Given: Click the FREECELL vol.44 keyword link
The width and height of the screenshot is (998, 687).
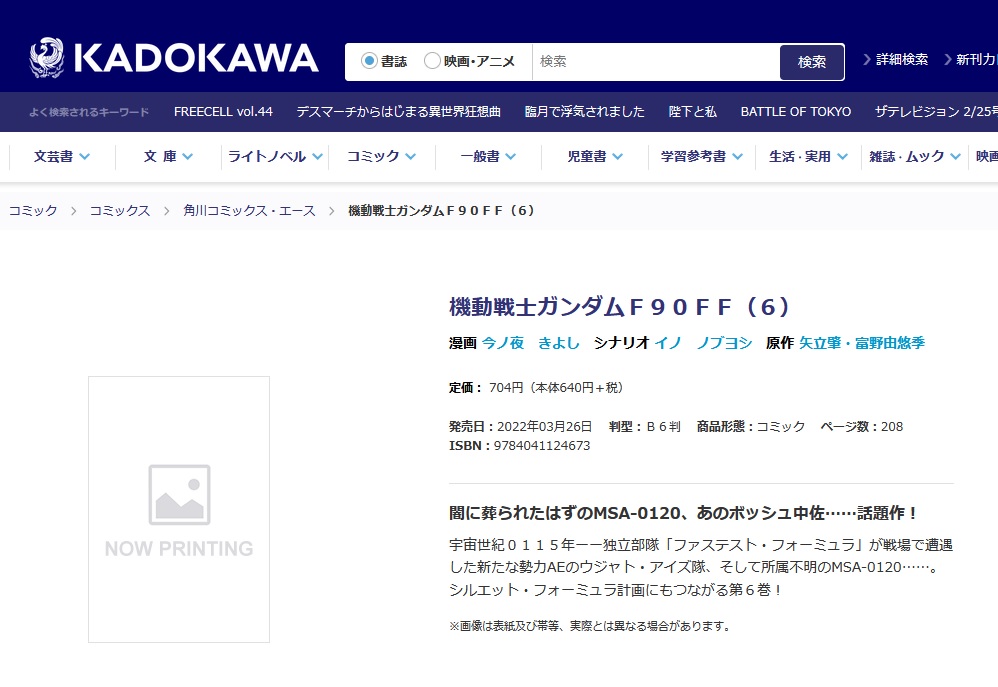Looking at the screenshot, I should coord(223,112).
